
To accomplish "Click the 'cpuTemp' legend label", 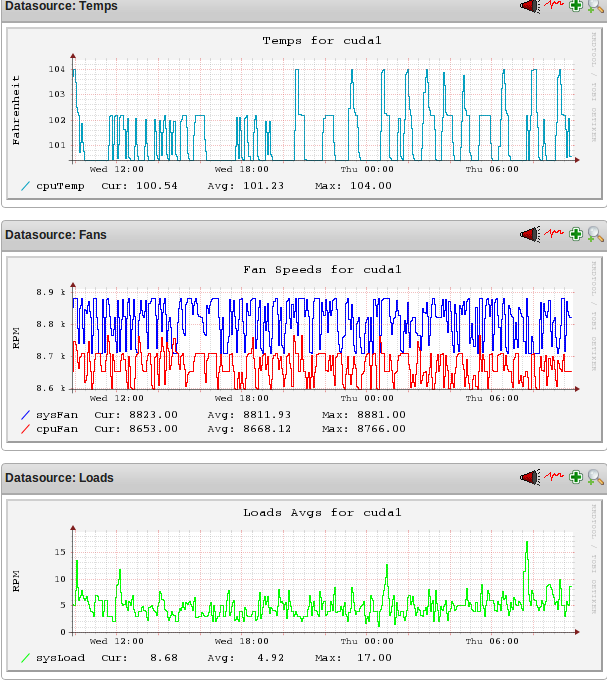I will 60,186.
